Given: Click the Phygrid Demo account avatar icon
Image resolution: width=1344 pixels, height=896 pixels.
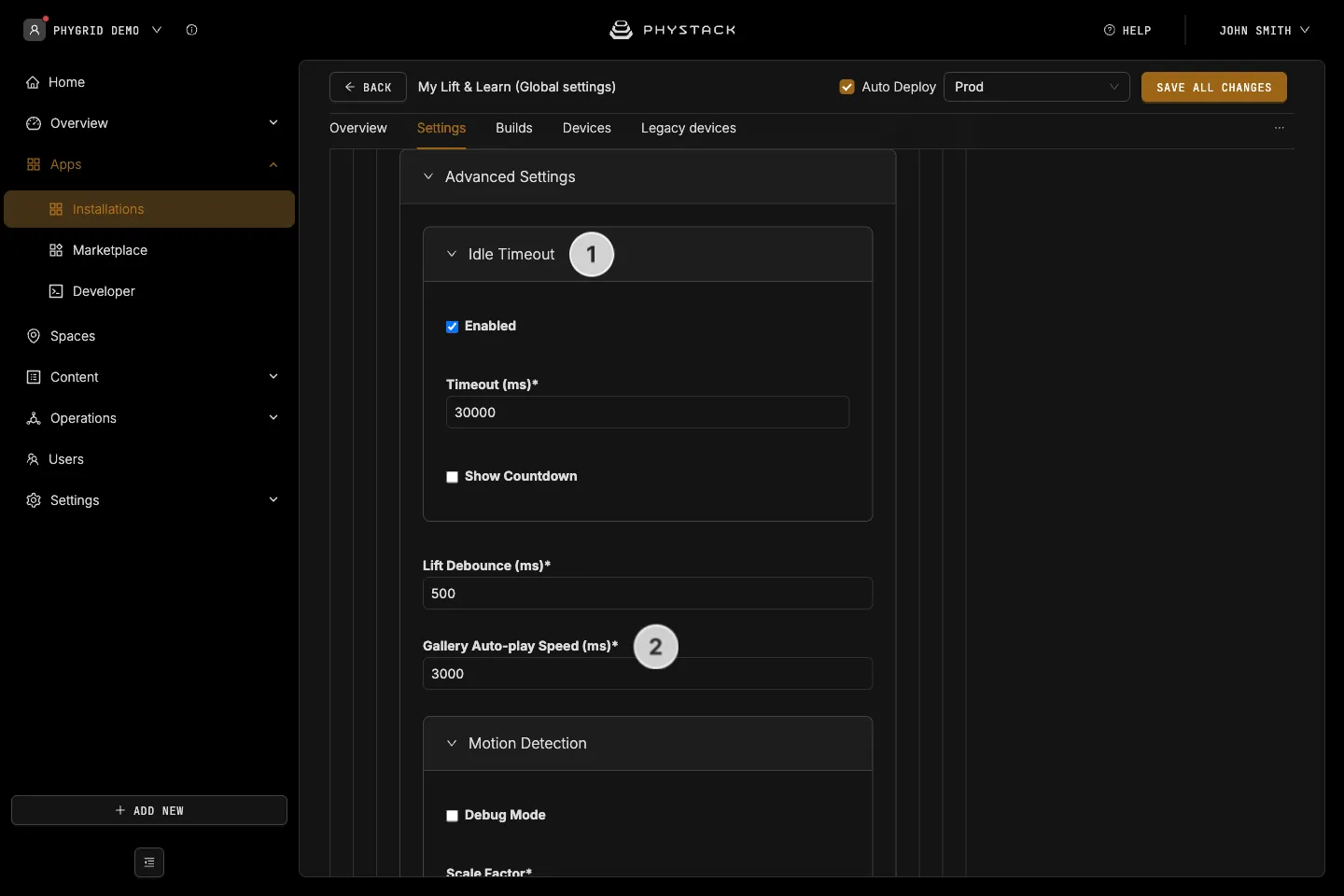Looking at the screenshot, I should point(35,30).
